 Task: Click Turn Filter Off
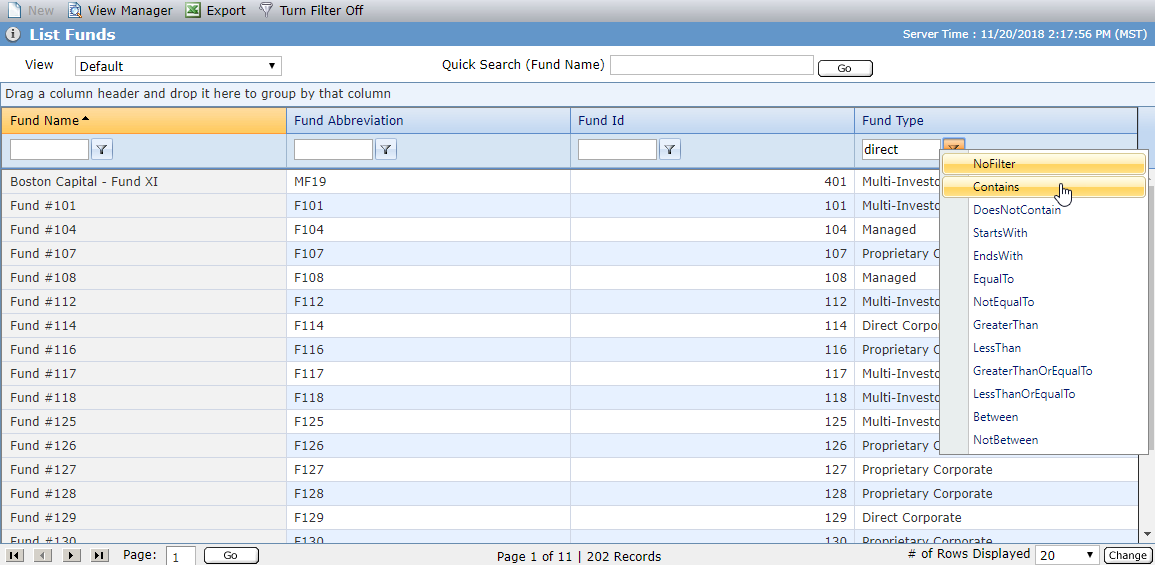pyautogui.click(x=311, y=10)
